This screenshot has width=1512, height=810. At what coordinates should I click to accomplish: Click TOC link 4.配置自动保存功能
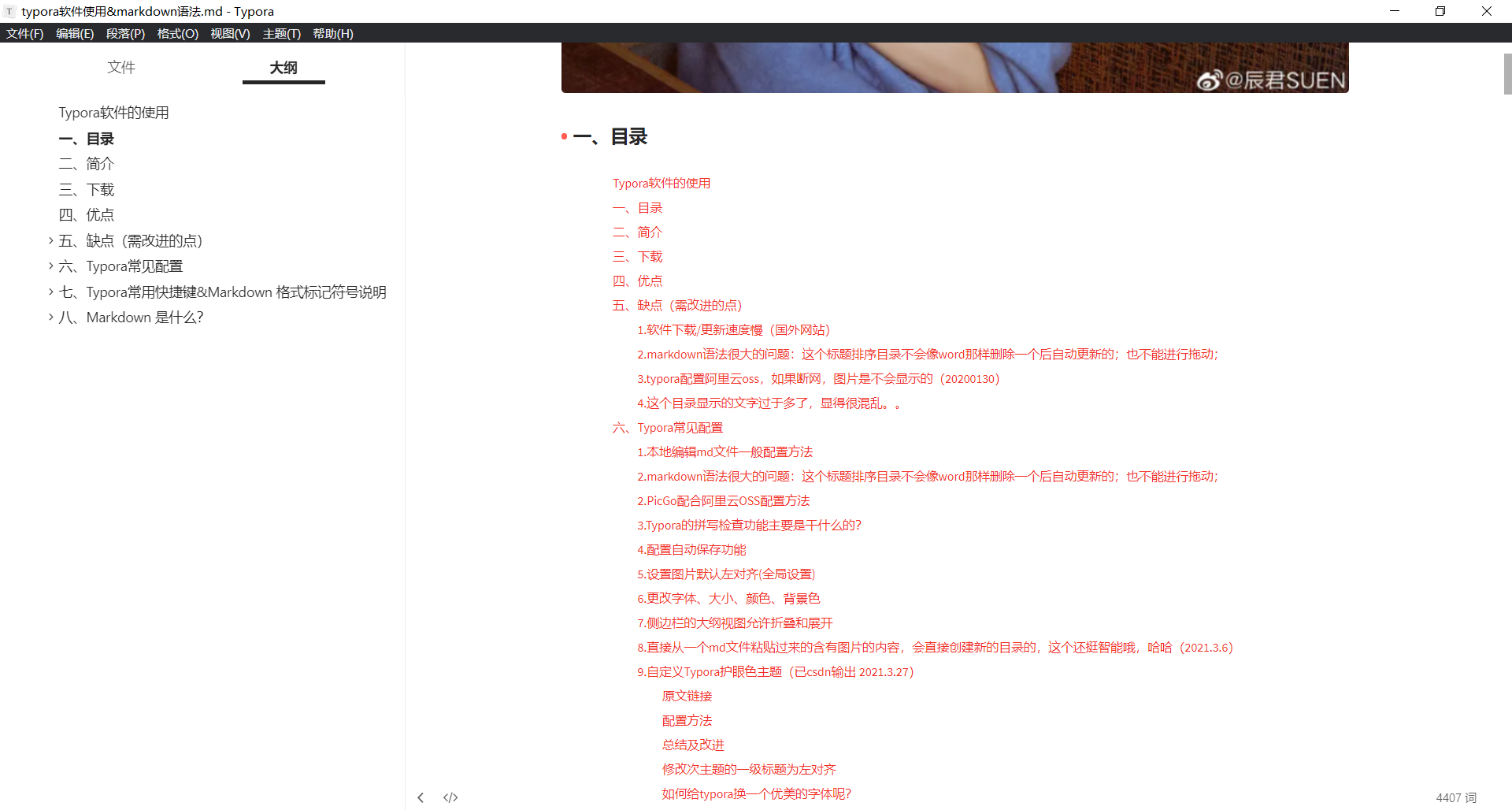point(691,550)
